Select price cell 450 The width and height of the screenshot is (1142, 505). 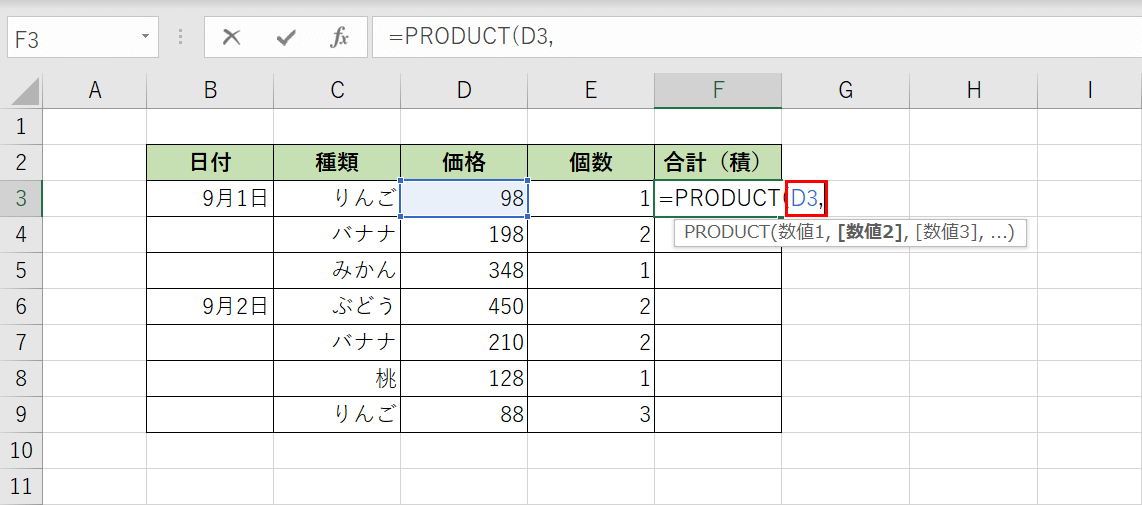point(464,306)
